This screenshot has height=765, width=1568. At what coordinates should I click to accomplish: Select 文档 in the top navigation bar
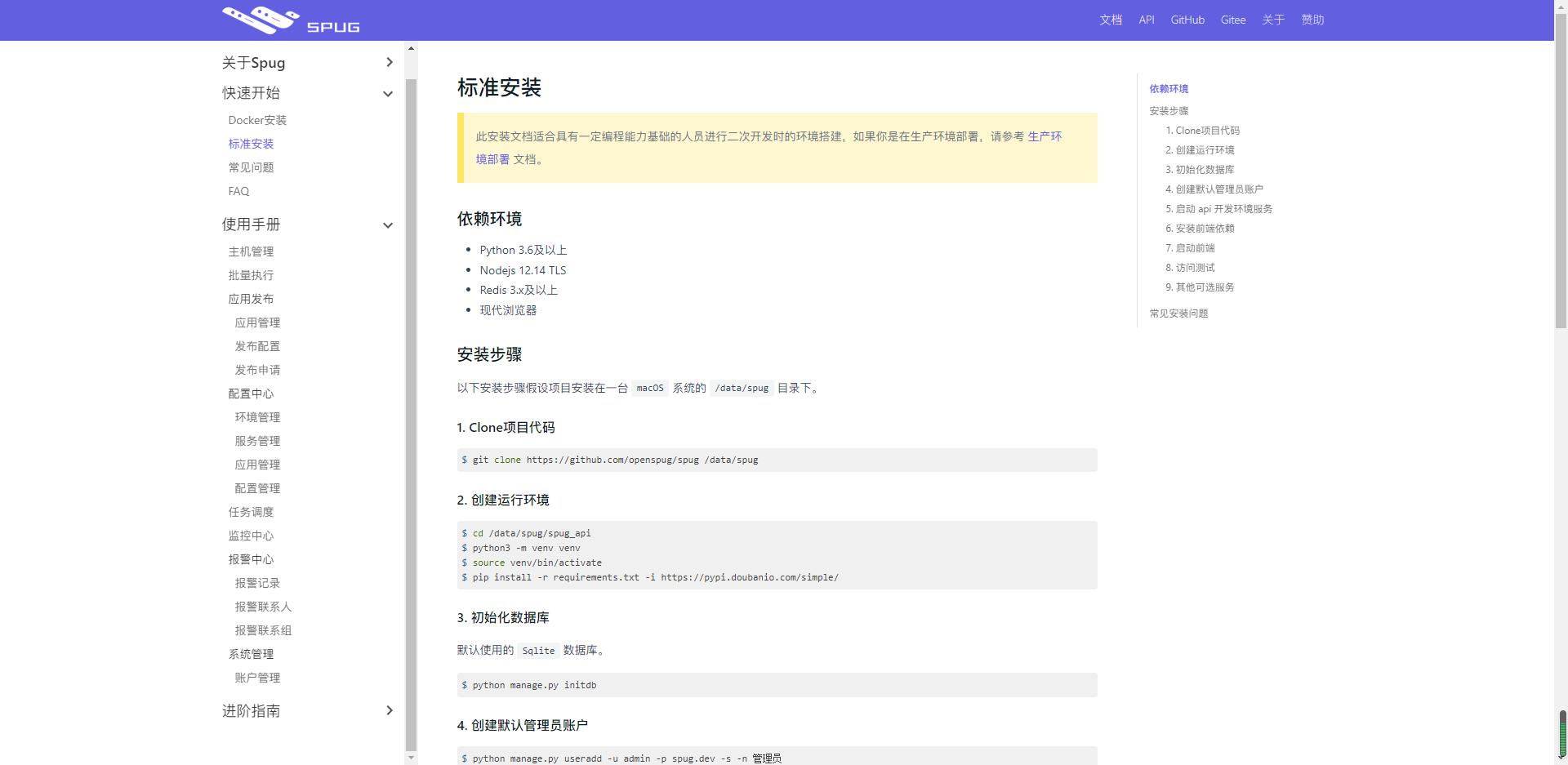tap(1109, 19)
